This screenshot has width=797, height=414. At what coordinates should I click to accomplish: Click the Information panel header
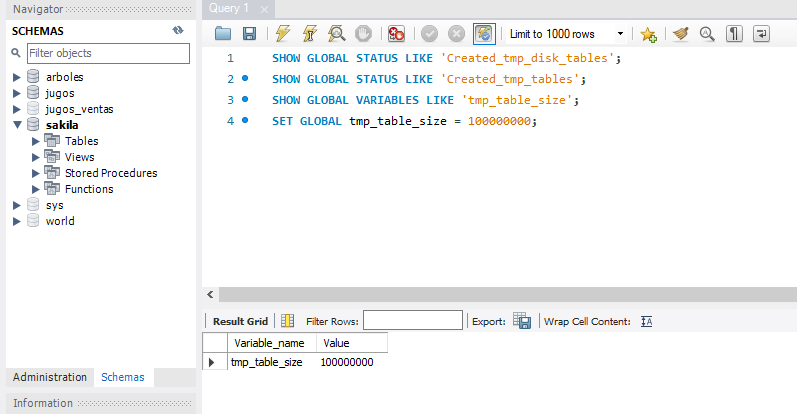(101, 403)
